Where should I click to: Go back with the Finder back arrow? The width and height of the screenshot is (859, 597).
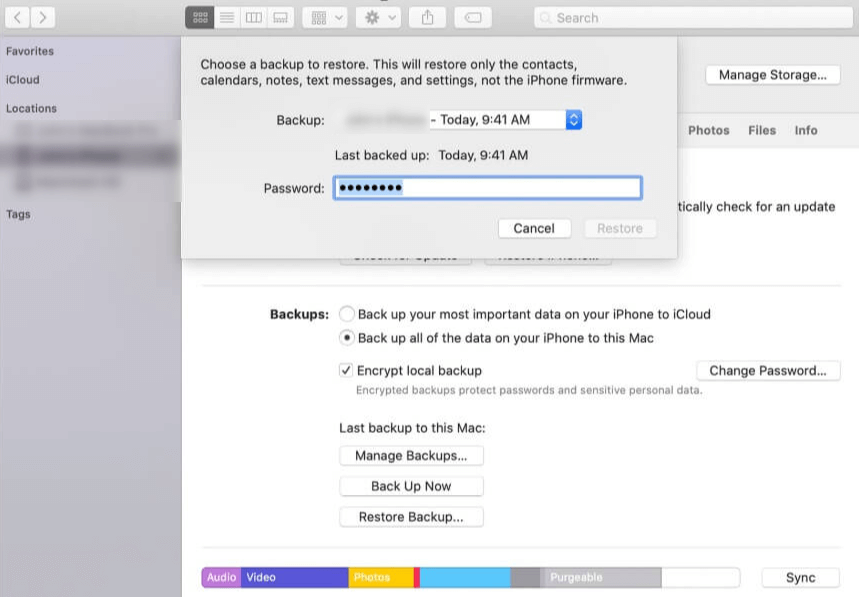[x=18, y=18]
